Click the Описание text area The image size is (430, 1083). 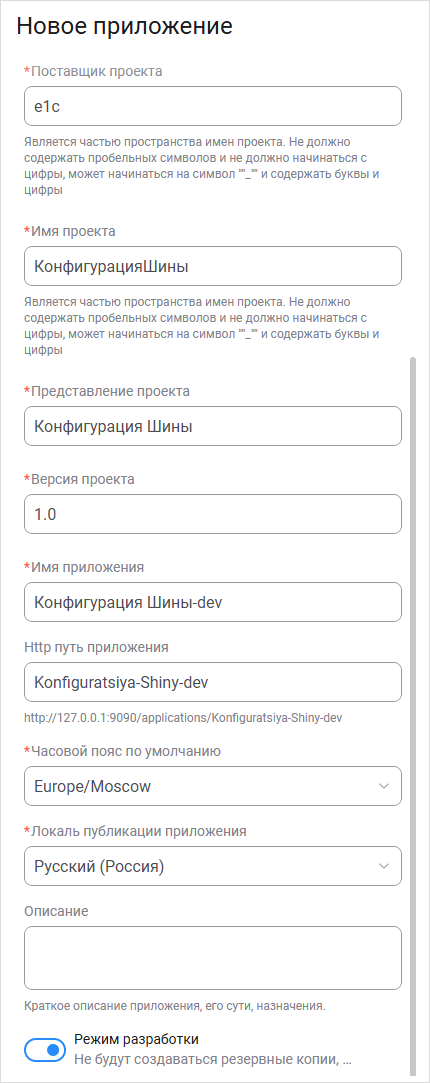click(x=213, y=958)
